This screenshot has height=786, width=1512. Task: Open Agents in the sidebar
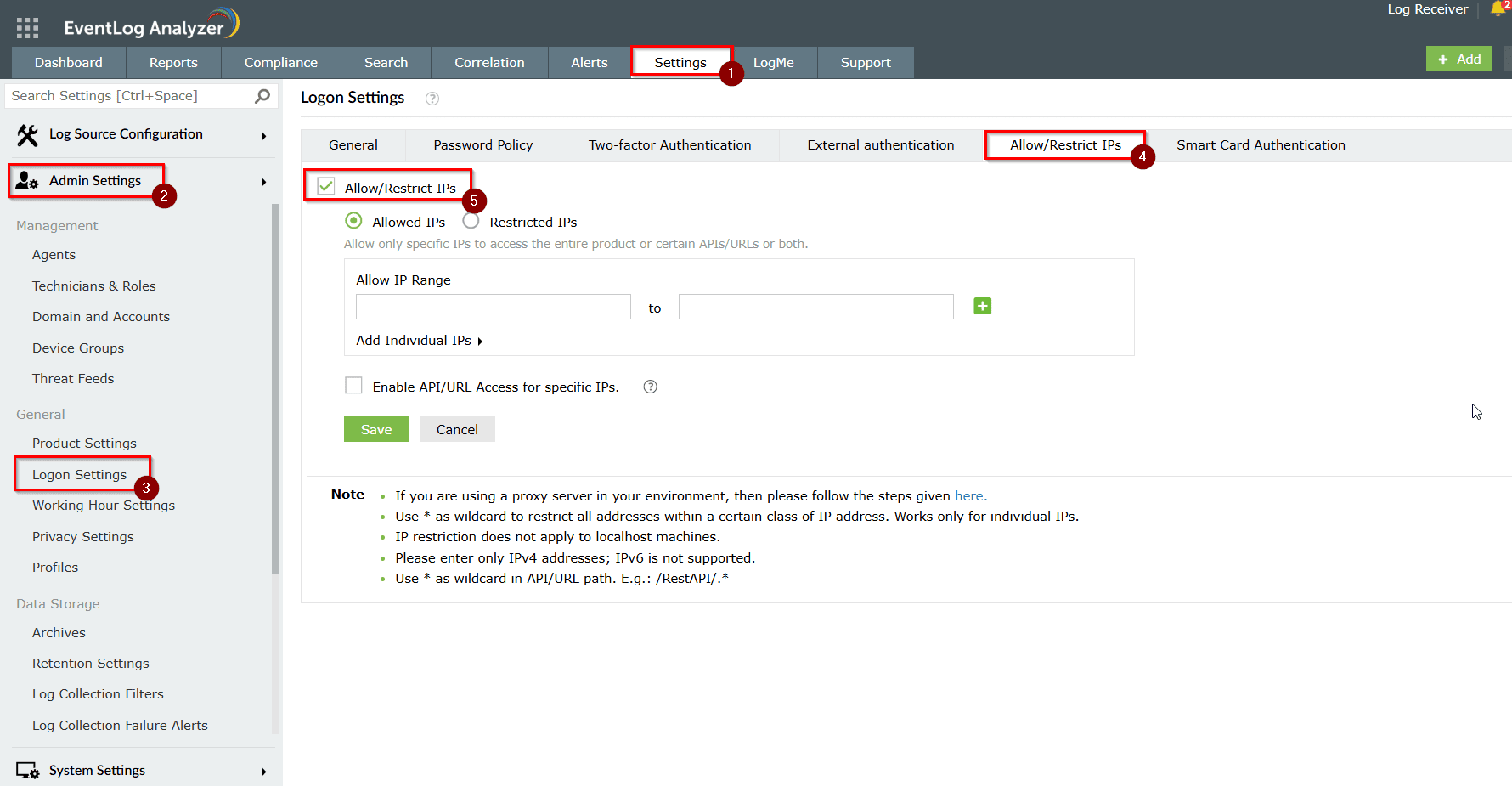54,255
